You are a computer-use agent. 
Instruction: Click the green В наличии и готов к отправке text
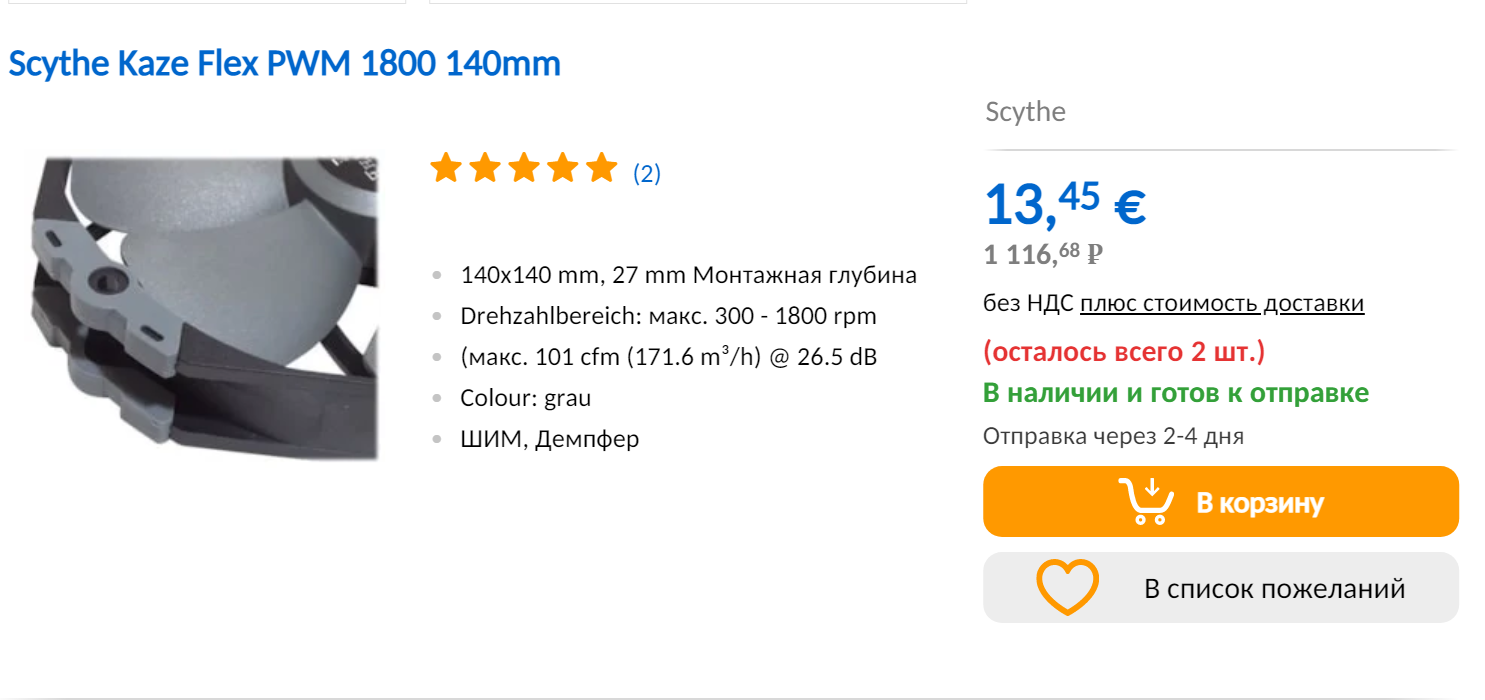[1175, 393]
